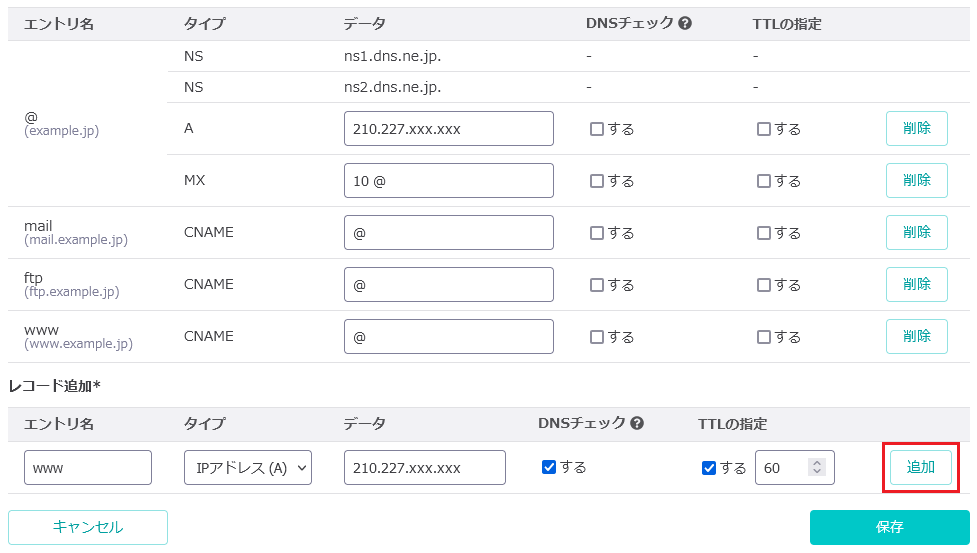Click the ftp CNAME data field
This screenshot has height=553, width=977.
coord(449,285)
